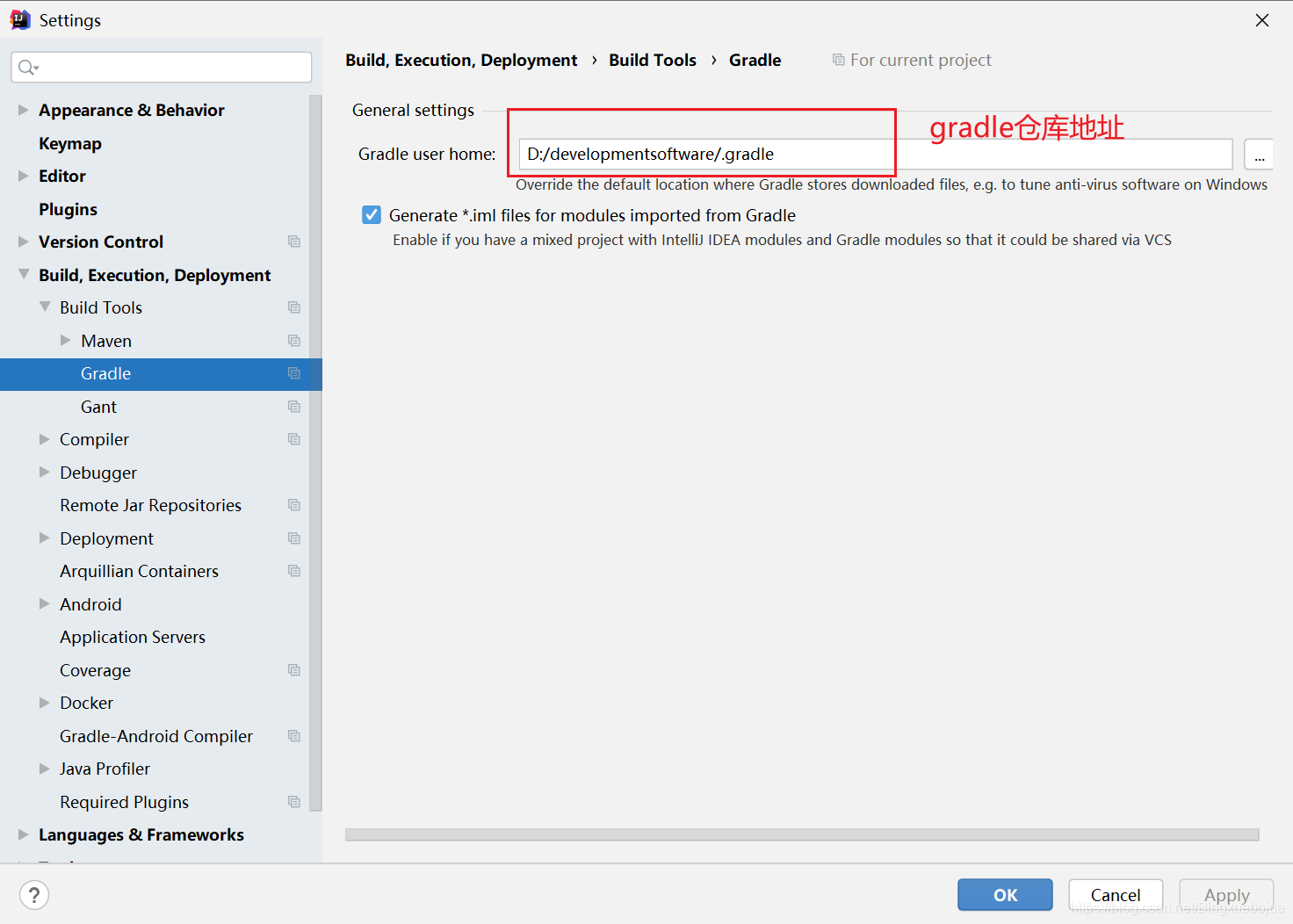The image size is (1293, 924).
Task: Click project-level icon beside Gradle-Android Compiler
Action: tap(294, 736)
